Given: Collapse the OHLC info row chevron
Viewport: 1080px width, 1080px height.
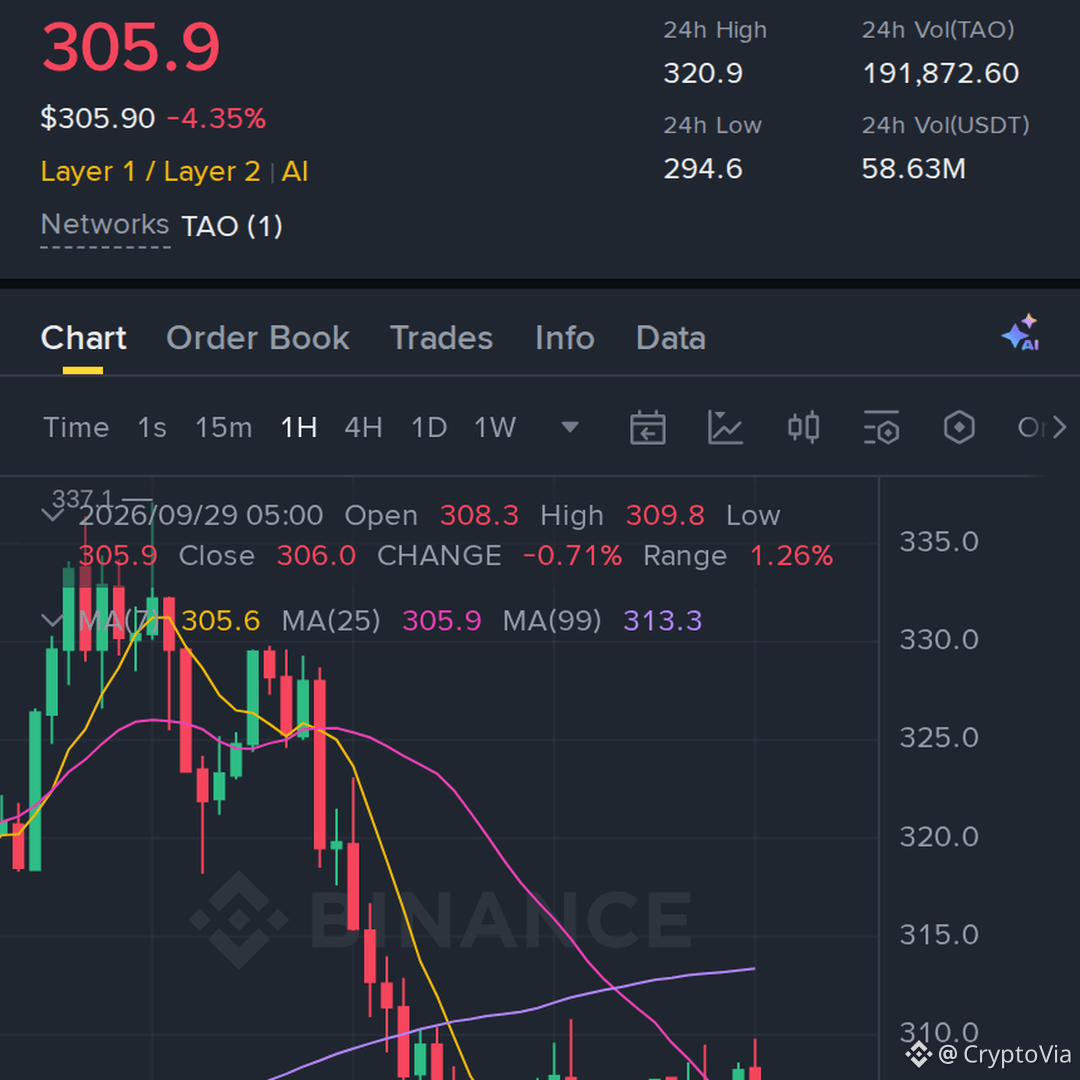Looking at the screenshot, I should point(53,515).
